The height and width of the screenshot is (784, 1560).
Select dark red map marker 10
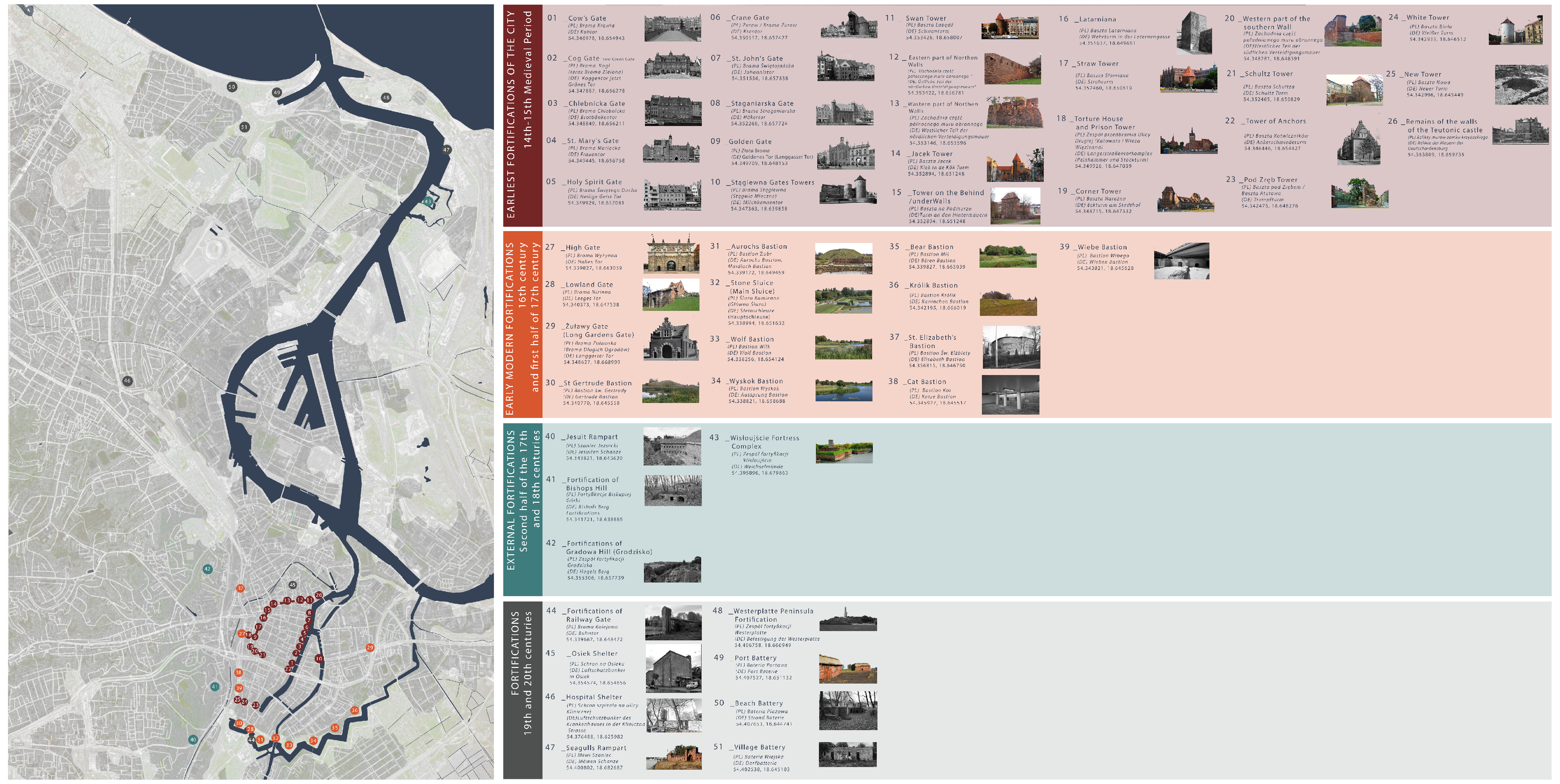coord(319,659)
